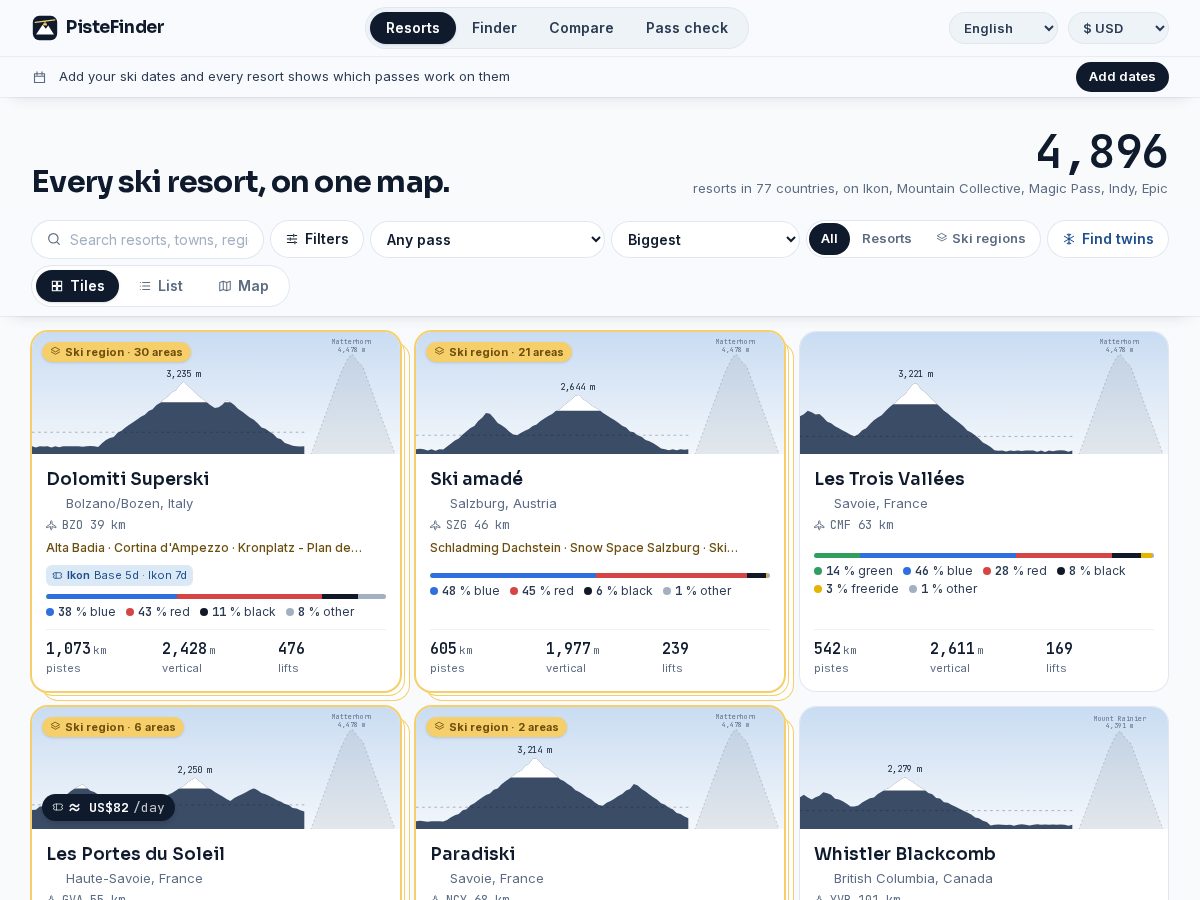The image size is (1200, 900).
Task: Click the calendar icon in dates banner
Action: click(39, 77)
